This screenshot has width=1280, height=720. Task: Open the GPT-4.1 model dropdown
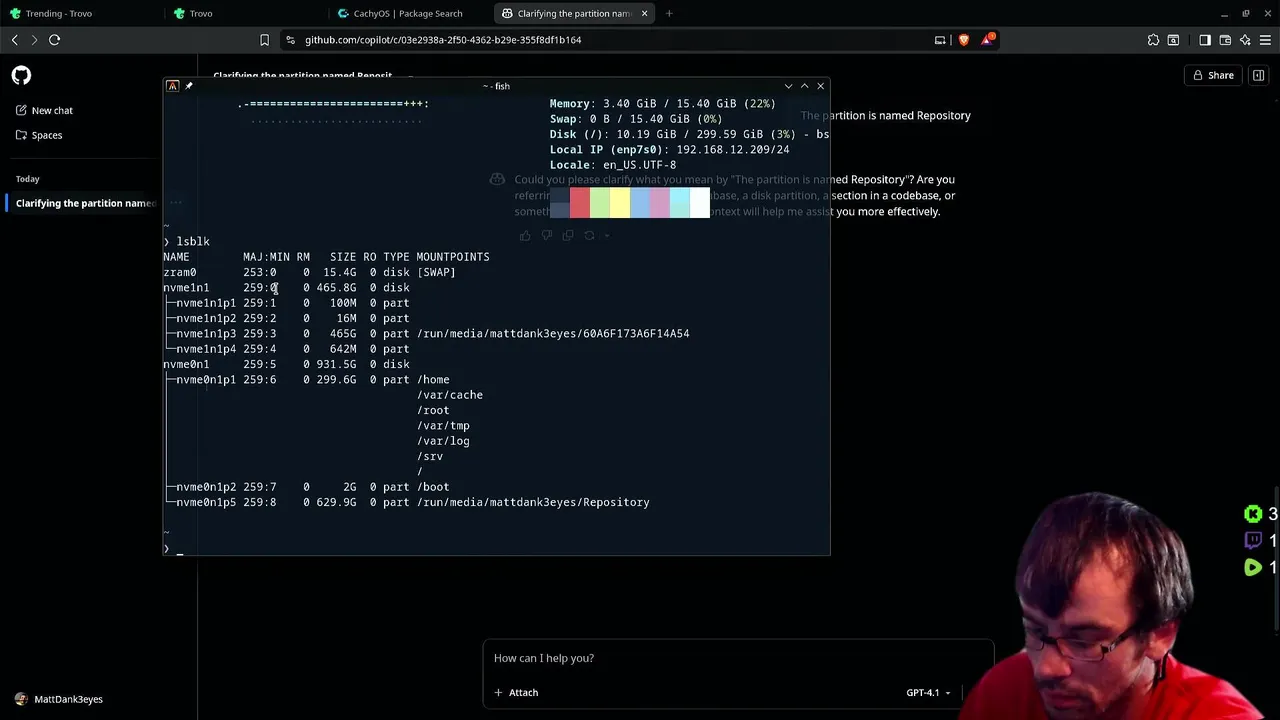click(928, 692)
